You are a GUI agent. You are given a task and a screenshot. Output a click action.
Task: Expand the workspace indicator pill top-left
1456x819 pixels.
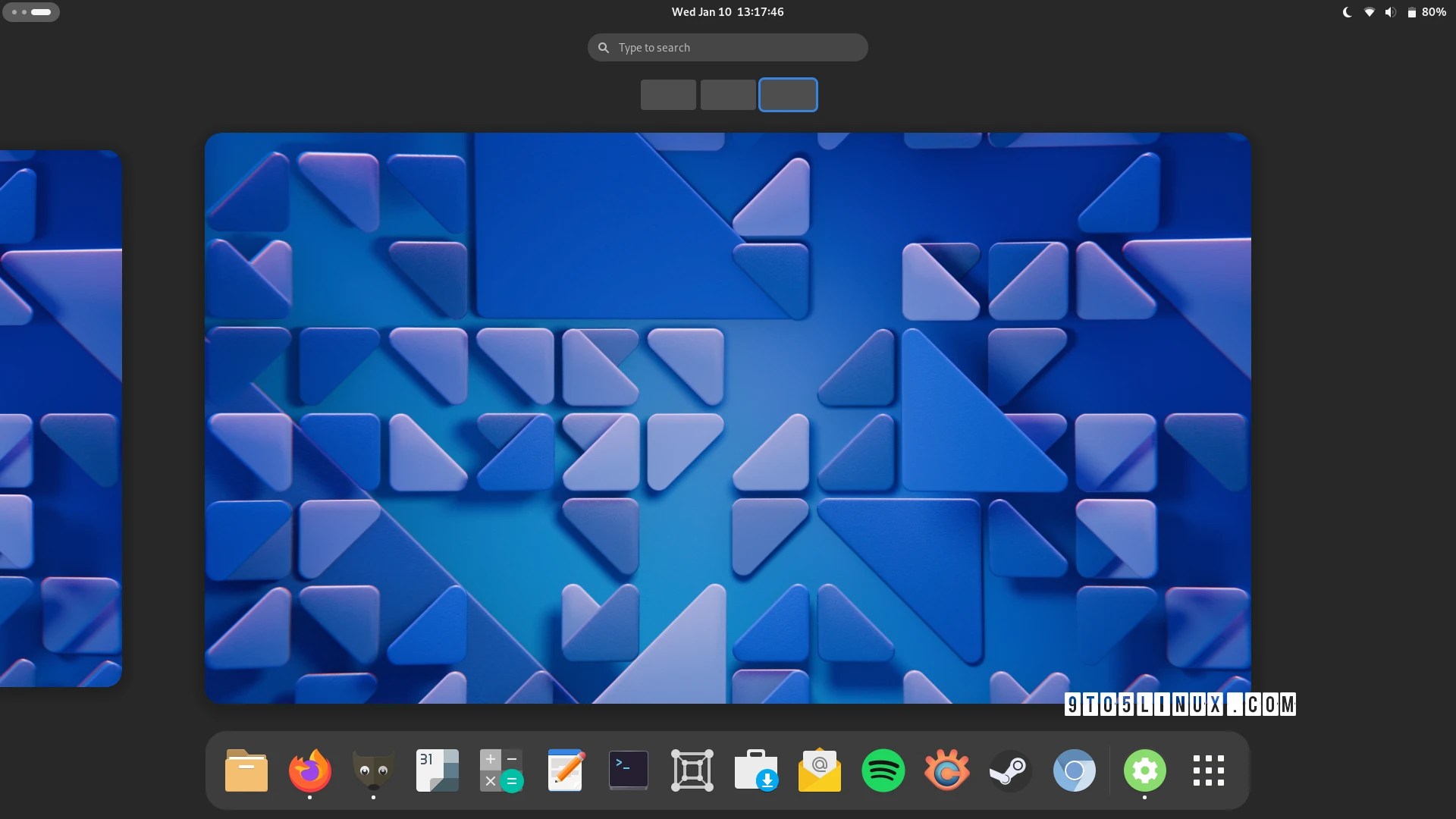click(x=31, y=12)
